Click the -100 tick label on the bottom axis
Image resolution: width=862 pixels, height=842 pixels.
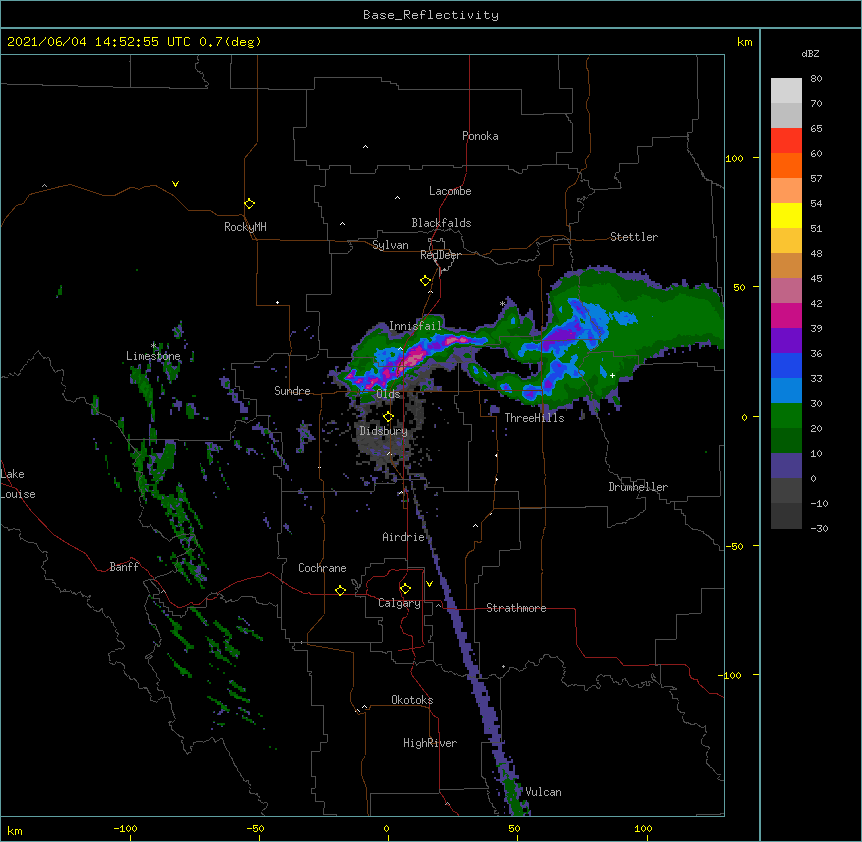coord(125,828)
